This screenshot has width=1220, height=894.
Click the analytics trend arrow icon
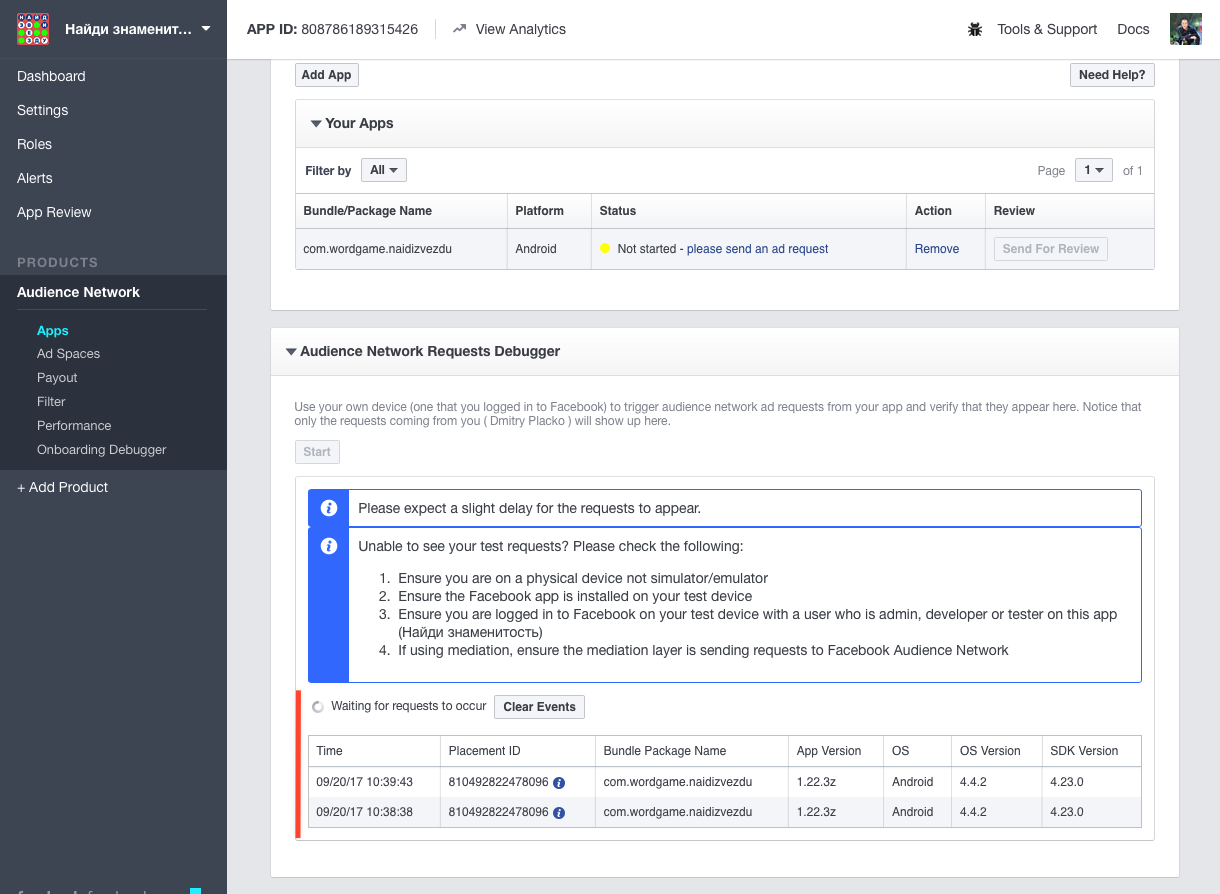click(460, 29)
